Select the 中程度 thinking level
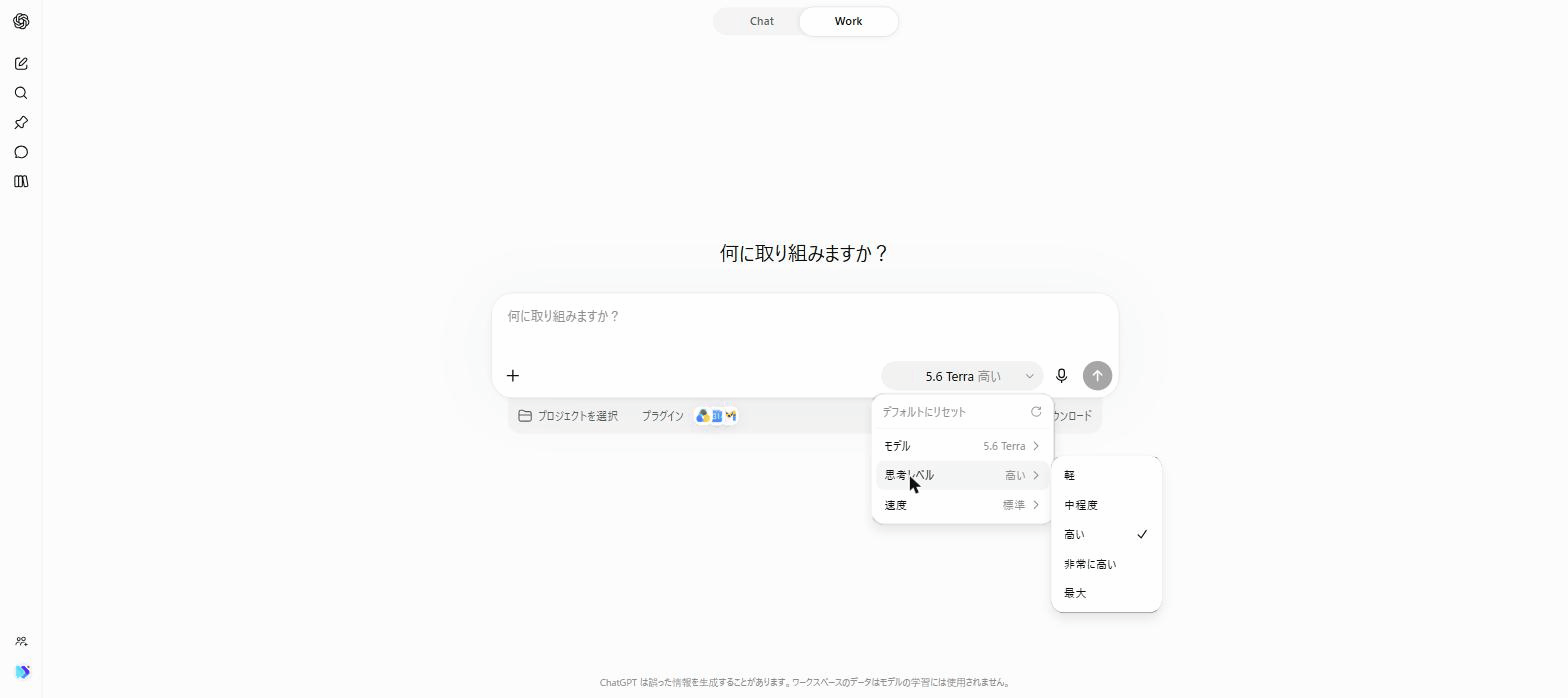Image resolution: width=1568 pixels, height=698 pixels. tap(1106, 505)
